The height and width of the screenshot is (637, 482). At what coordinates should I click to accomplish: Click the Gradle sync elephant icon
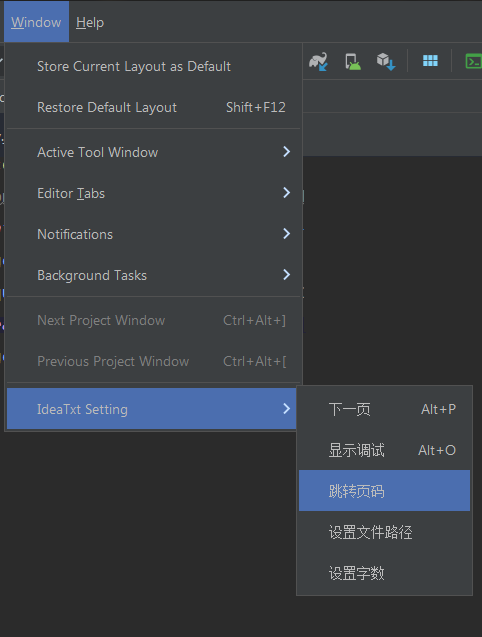(318, 61)
